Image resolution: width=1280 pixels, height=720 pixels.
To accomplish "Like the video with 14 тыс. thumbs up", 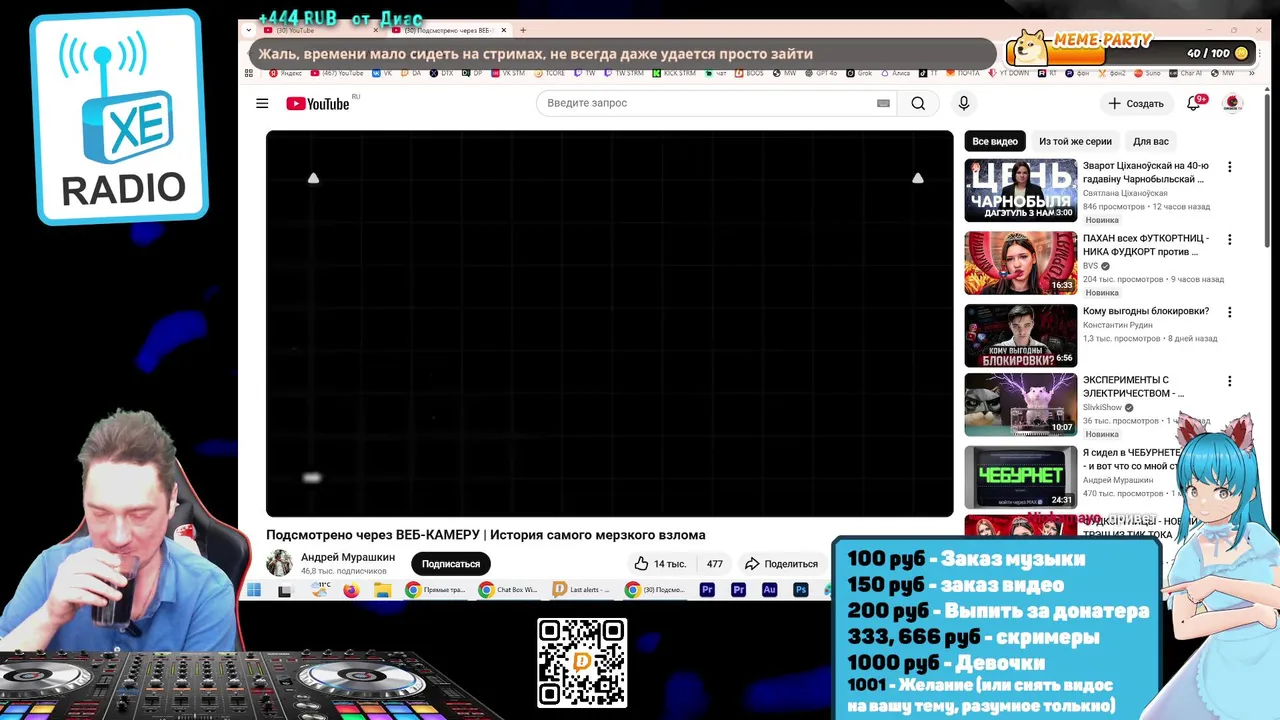I will pyautogui.click(x=660, y=564).
